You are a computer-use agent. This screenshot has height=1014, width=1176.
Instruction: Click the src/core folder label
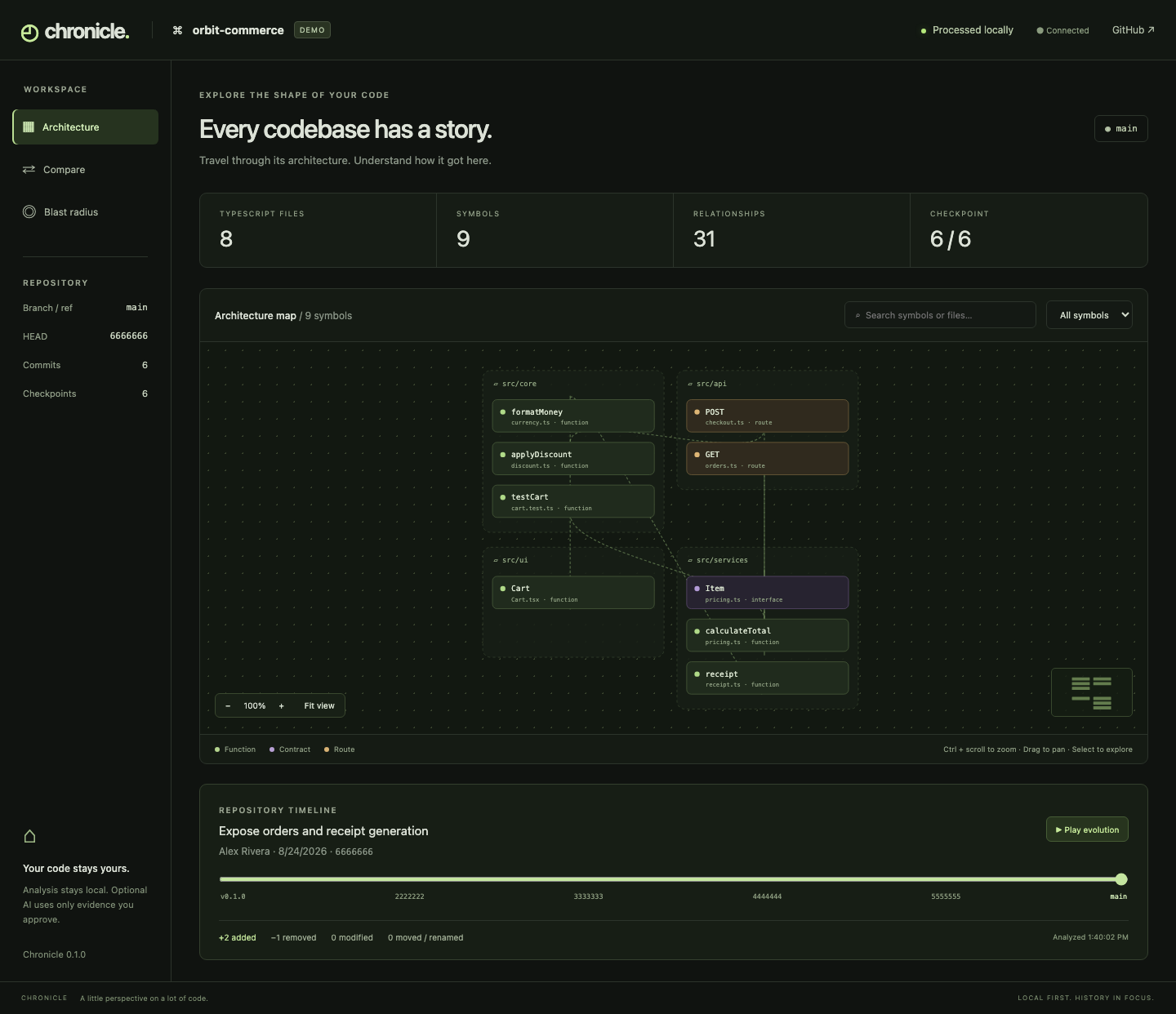point(515,384)
